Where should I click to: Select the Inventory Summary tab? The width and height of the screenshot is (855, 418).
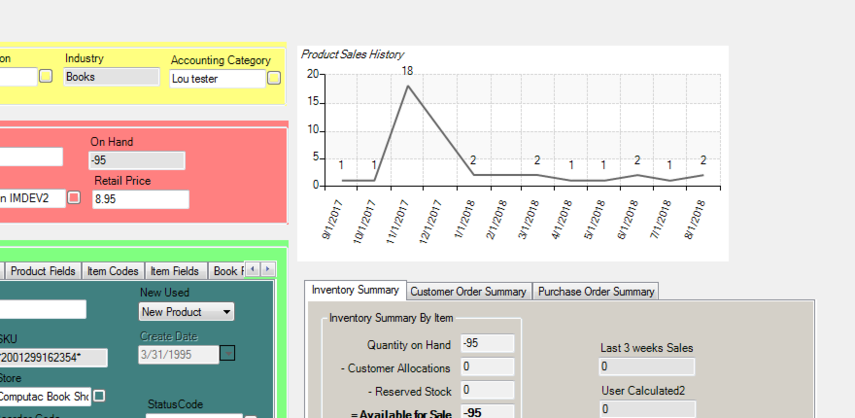(356, 290)
